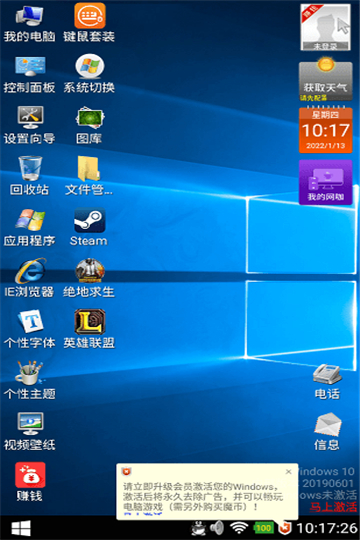Open the 个性字体 icon

[x=30, y=329]
